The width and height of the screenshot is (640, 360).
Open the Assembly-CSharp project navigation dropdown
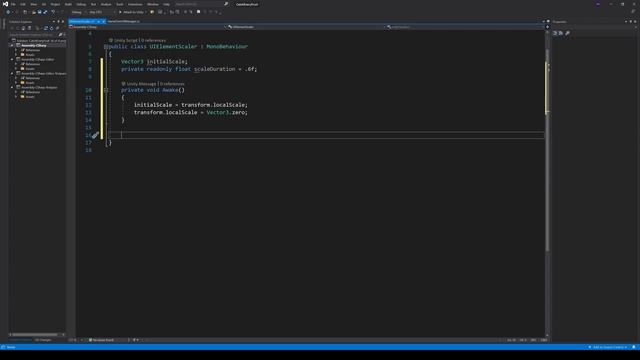147,27
